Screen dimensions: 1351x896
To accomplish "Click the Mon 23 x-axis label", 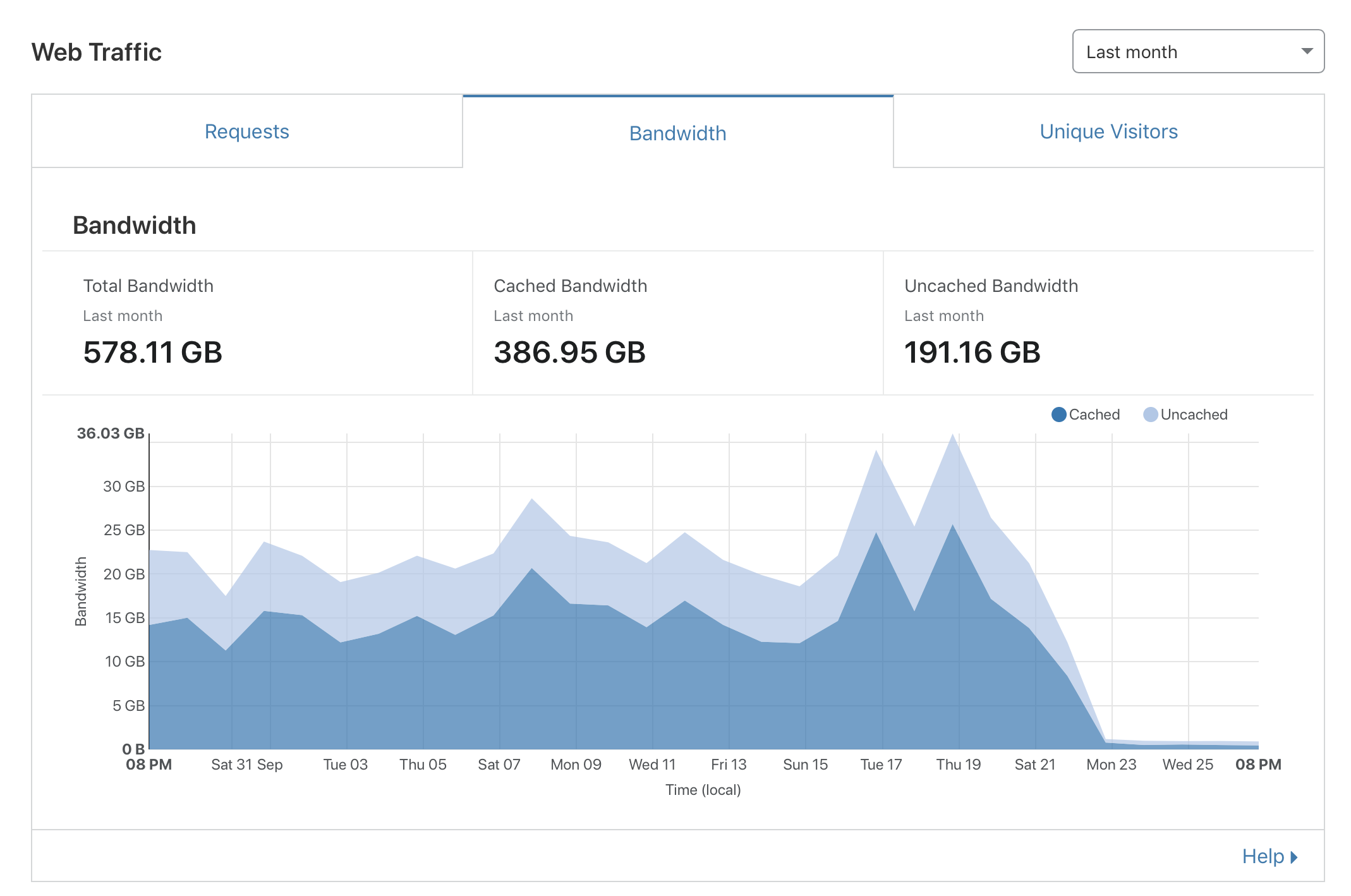I will [x=1111, y=765].
